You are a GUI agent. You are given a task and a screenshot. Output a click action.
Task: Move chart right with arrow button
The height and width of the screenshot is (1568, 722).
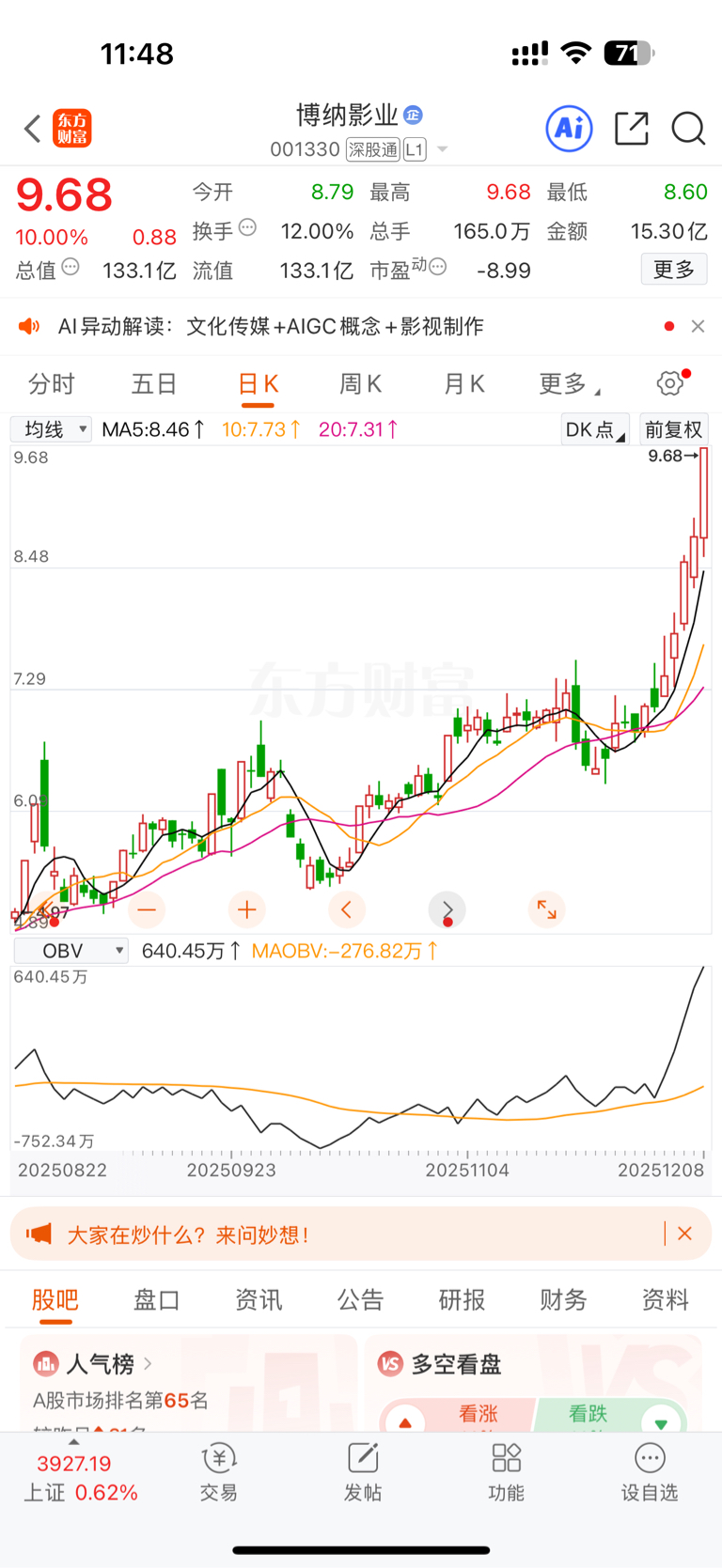pos(447,909)
